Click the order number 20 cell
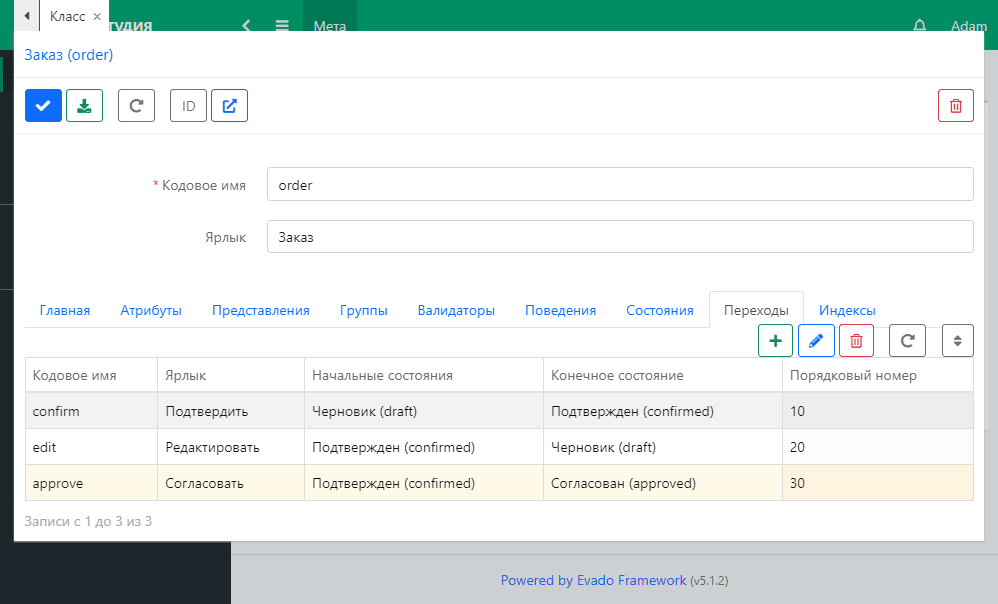This screenshot has height=604, width=998. pyautogui.click(x=878, y=447)
